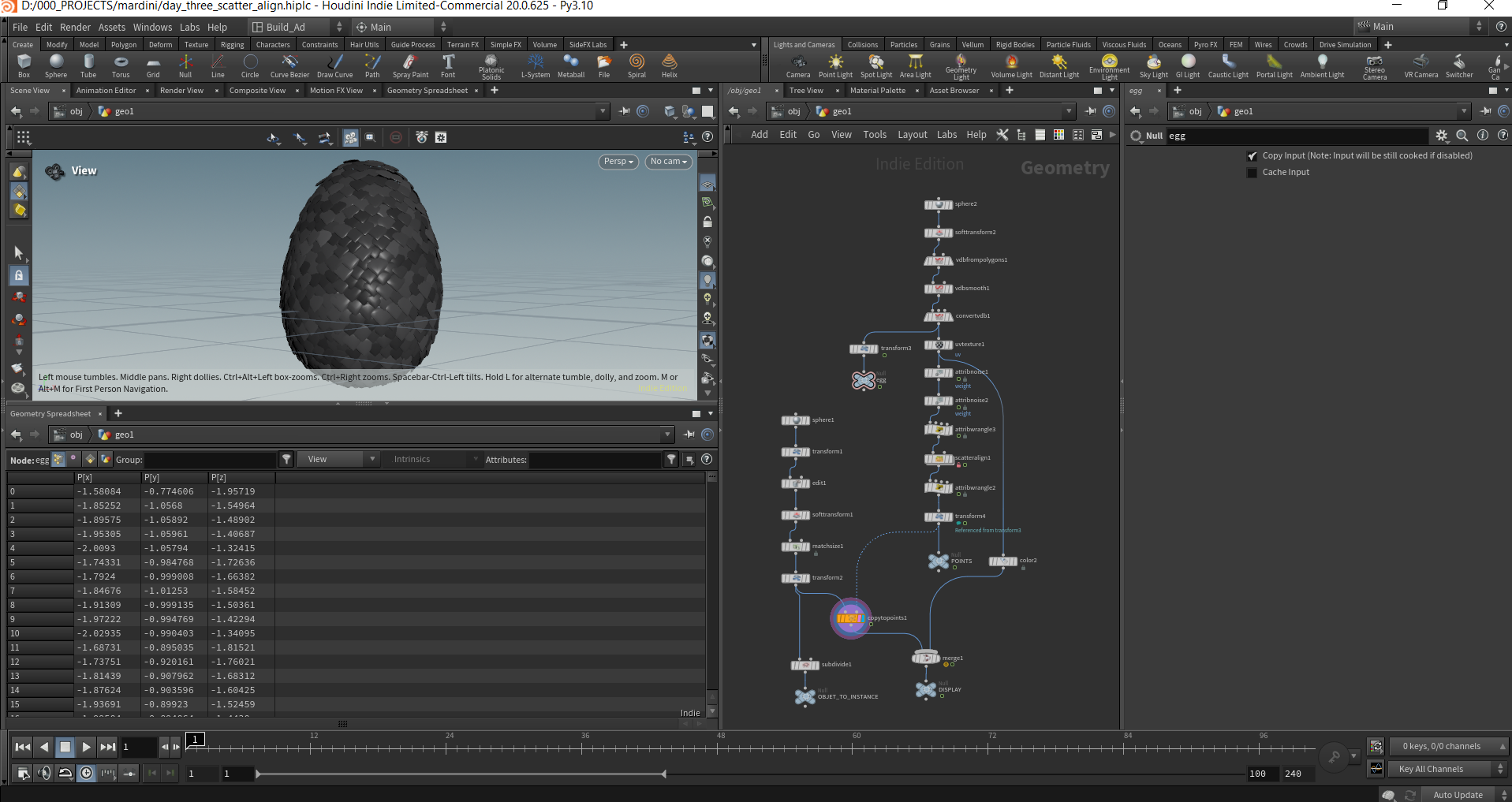This screenshot has width=1512, height=802.
Task: Add a Grid using the shelf icon
Action: [x=153, y=65]
